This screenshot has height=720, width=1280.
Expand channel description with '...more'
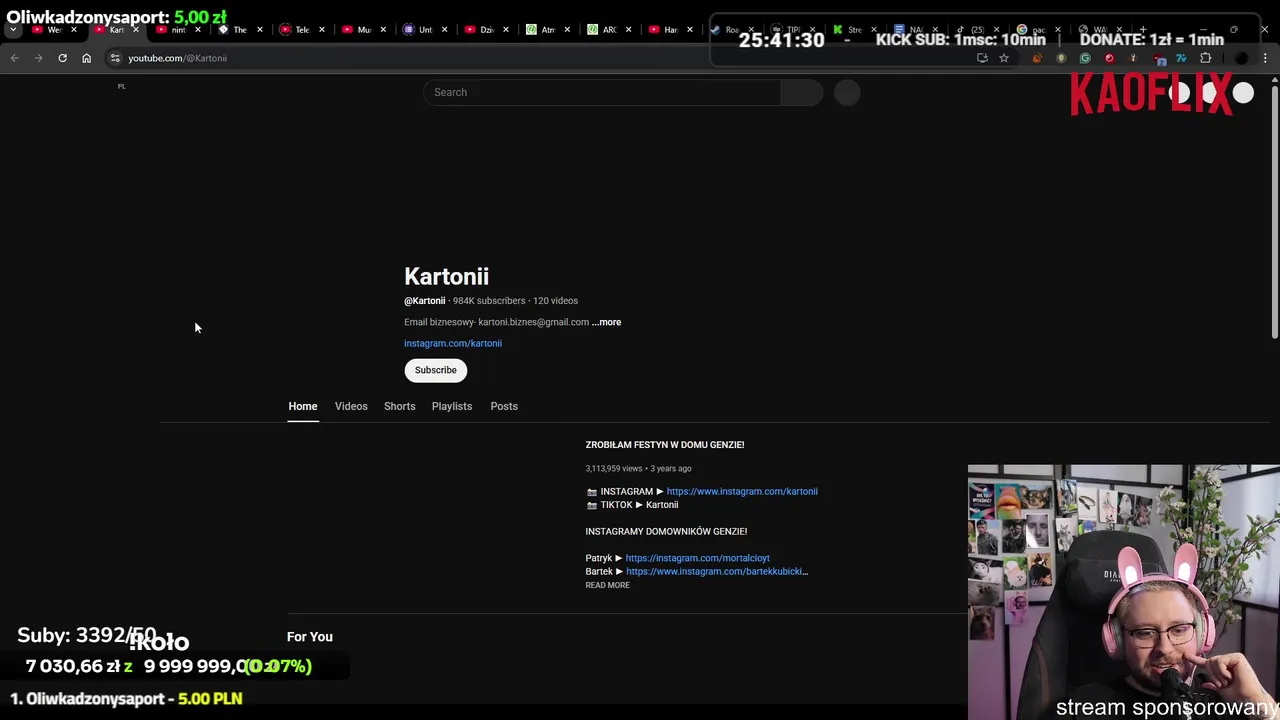(x=606, y=322)
